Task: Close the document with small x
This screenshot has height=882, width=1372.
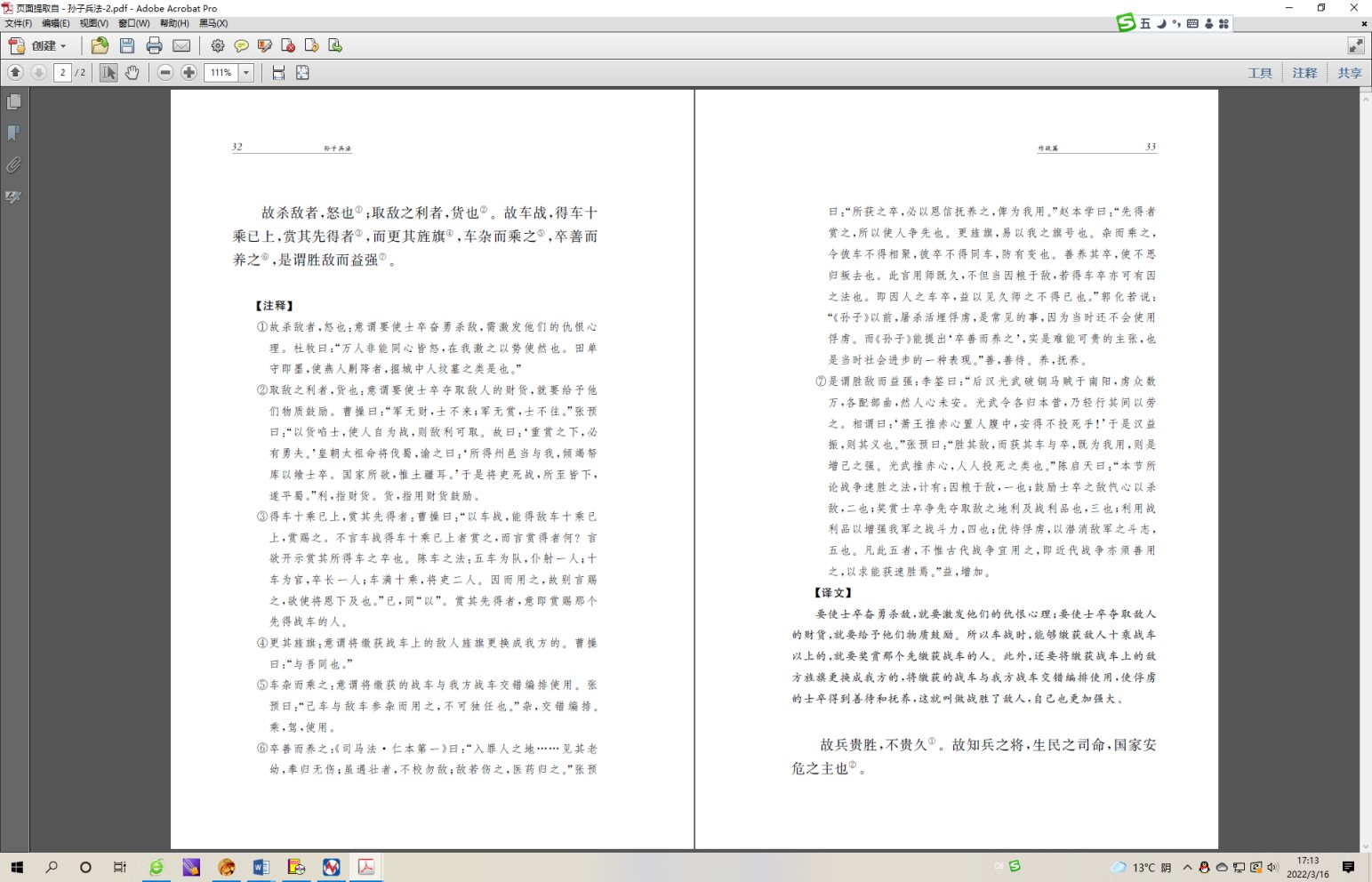Action: (1364, 24)
